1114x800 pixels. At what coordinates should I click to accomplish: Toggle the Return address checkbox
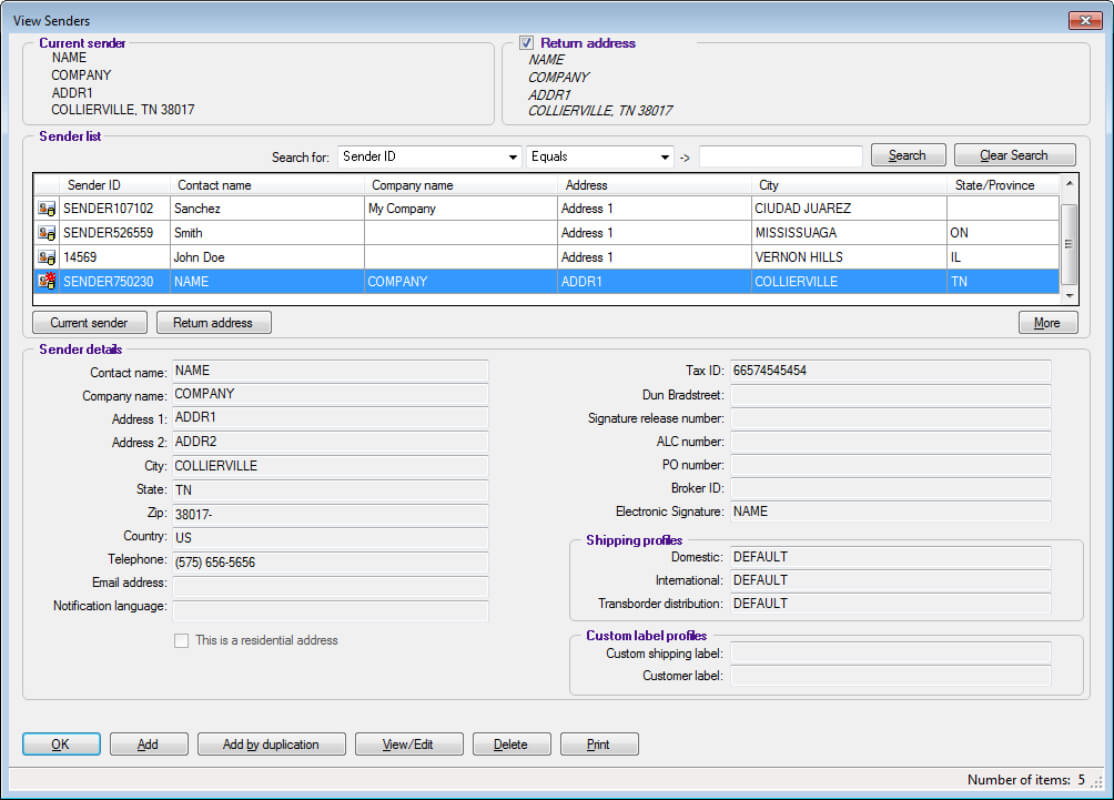(526, 43)
